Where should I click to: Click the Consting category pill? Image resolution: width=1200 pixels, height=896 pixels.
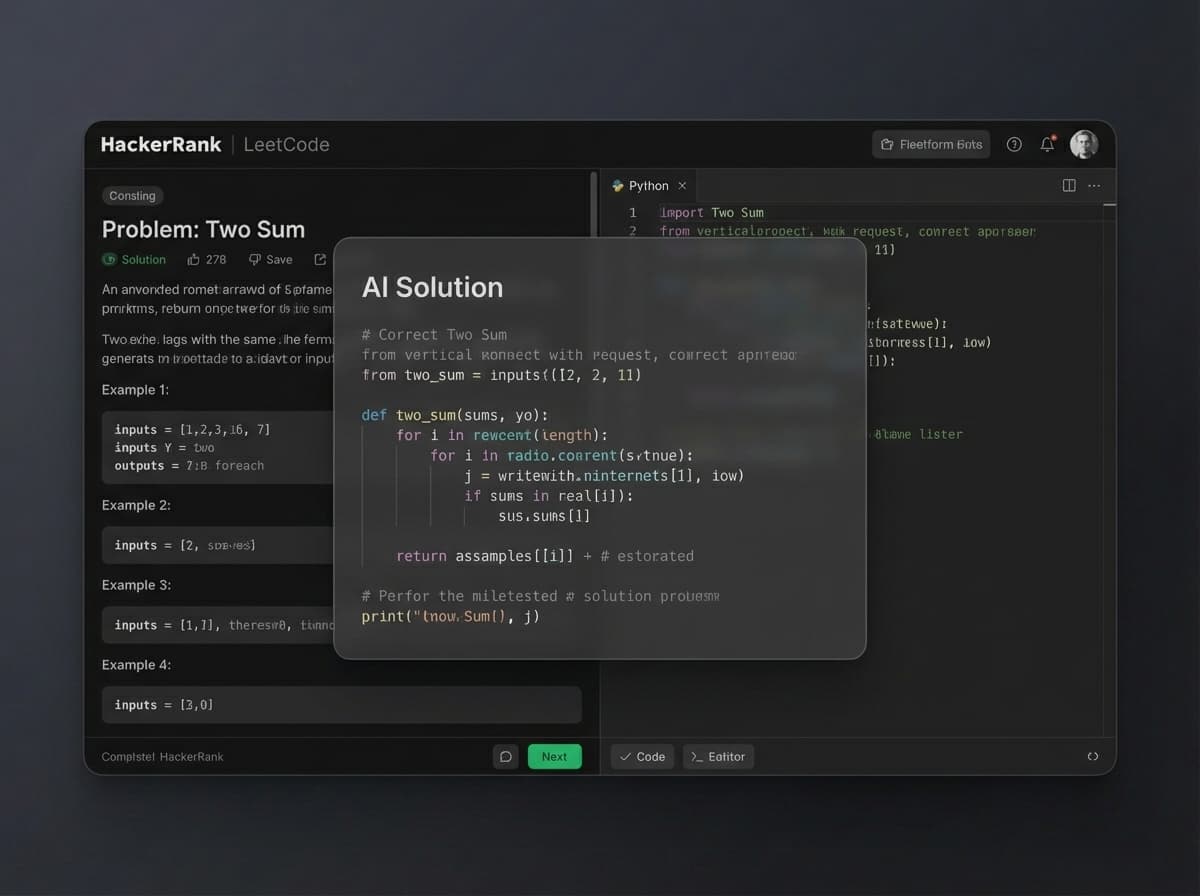coord(131,196)
